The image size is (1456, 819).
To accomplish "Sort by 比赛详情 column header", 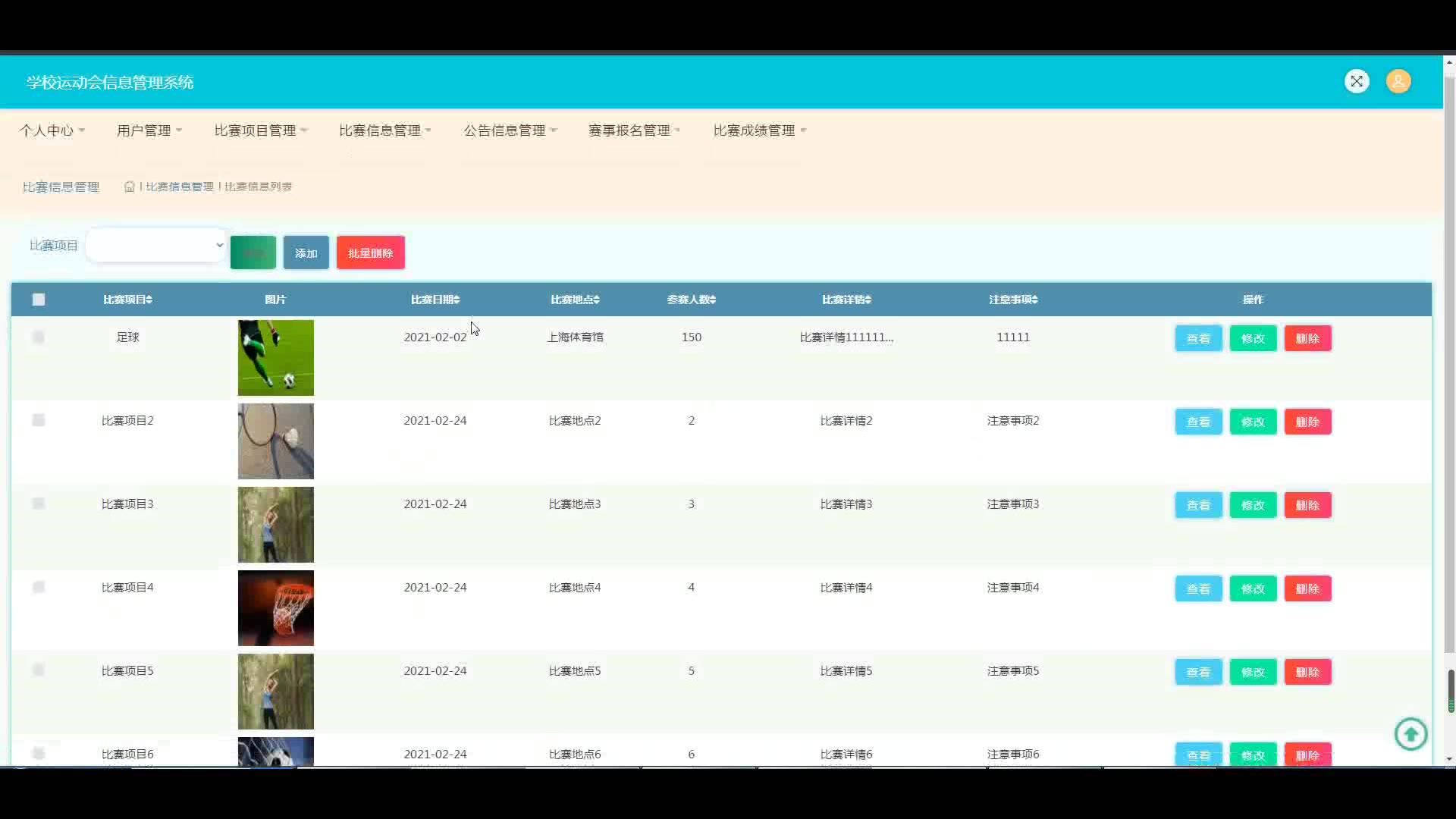I will pos(846,300).
